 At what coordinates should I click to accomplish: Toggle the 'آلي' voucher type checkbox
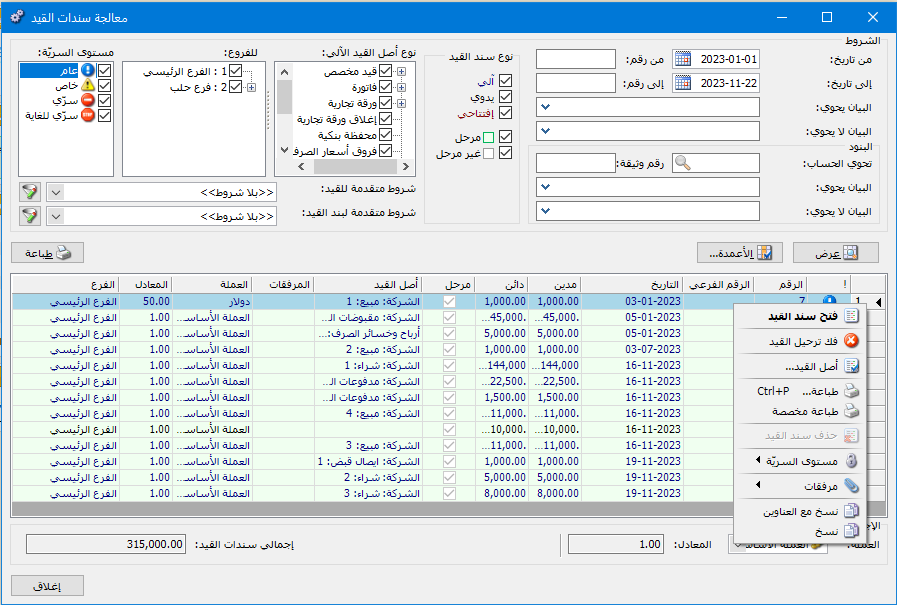click(x=505, y=81)
